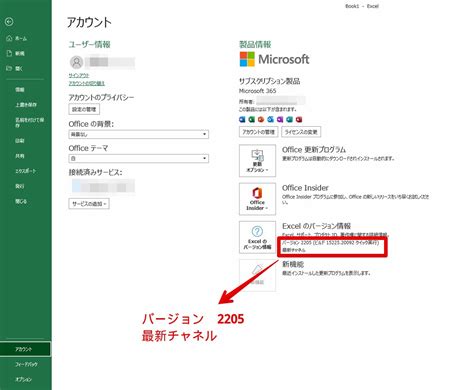The height and width of the screenshot is (390, 474).
Task: Click the 新機能 heading text
Action: tap(293, 264)
